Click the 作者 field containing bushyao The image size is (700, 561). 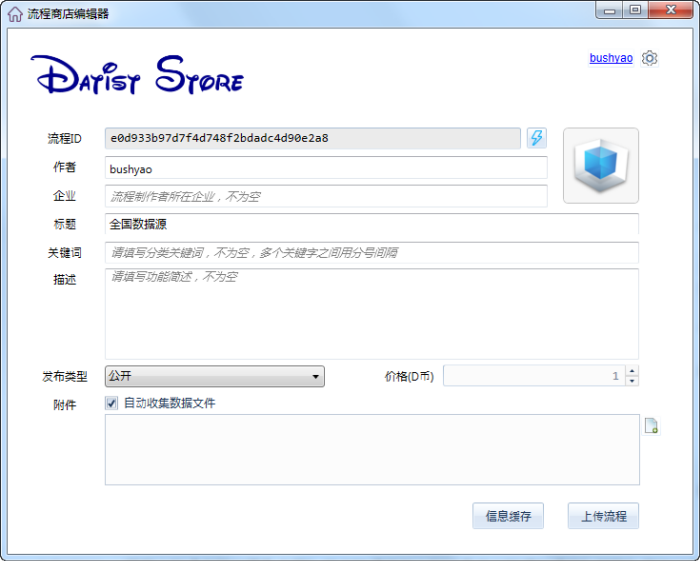point(326,168)
